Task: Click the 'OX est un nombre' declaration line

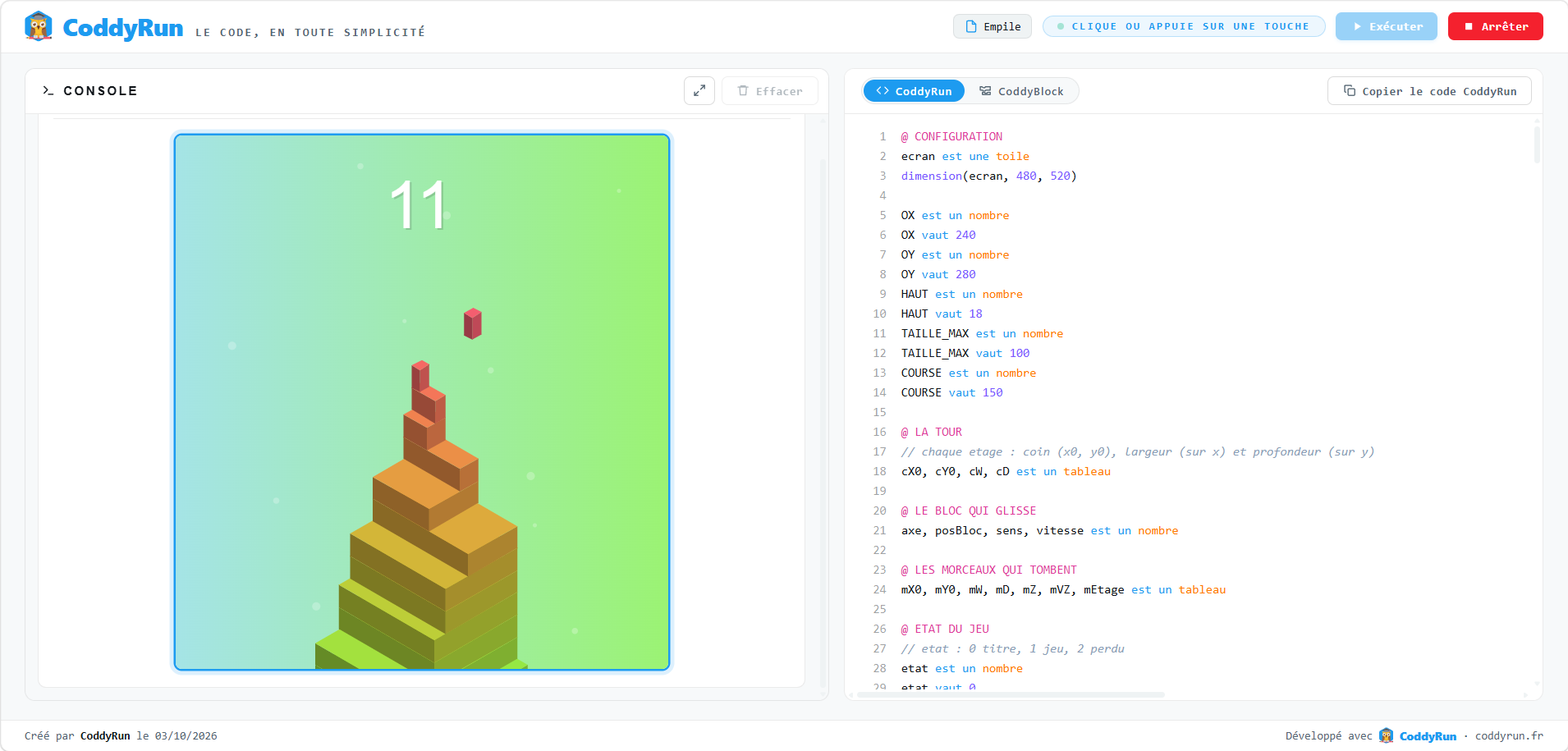Action: (955, 215)
